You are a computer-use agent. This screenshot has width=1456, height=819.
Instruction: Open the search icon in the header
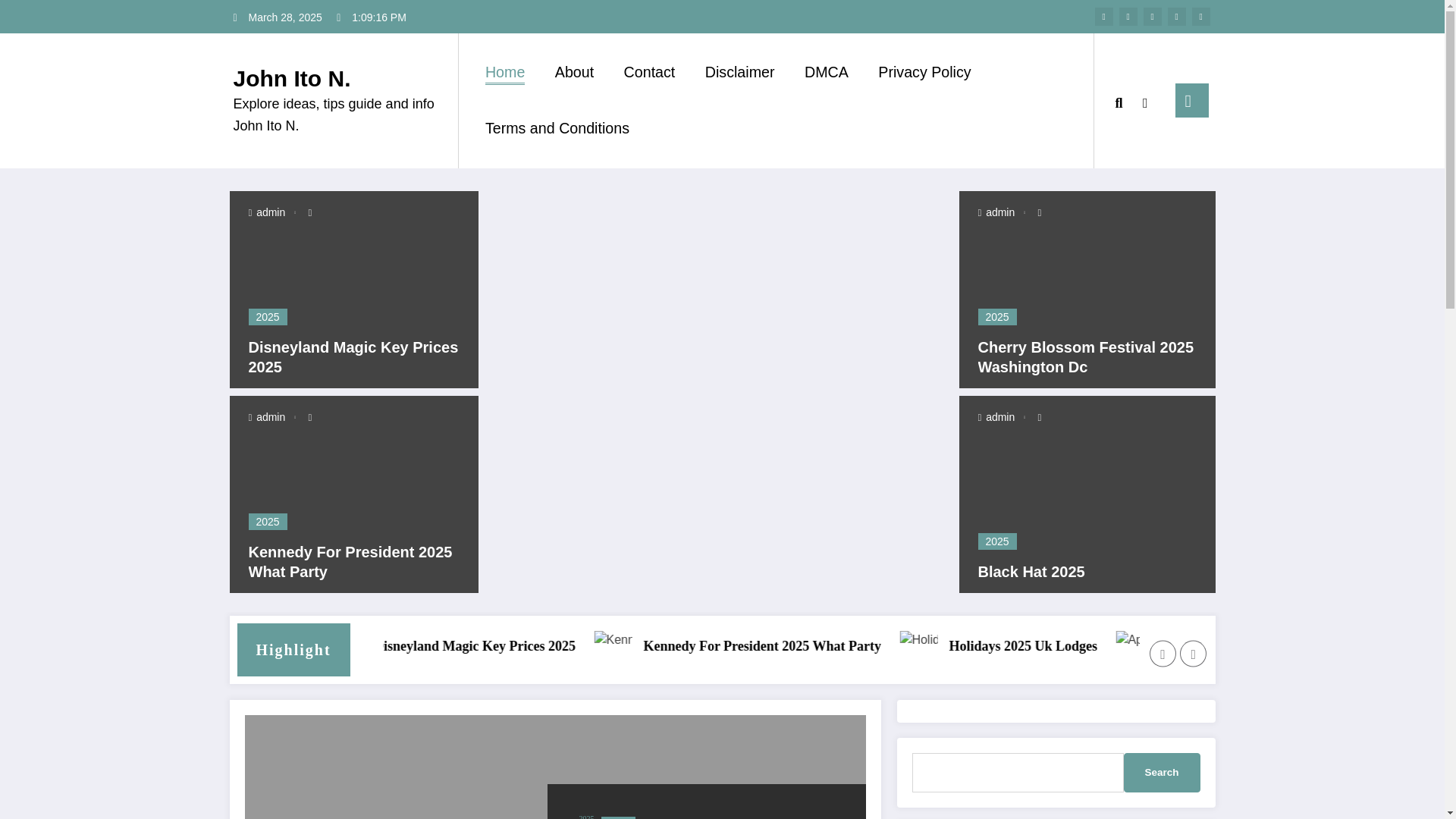point(1119,103)
